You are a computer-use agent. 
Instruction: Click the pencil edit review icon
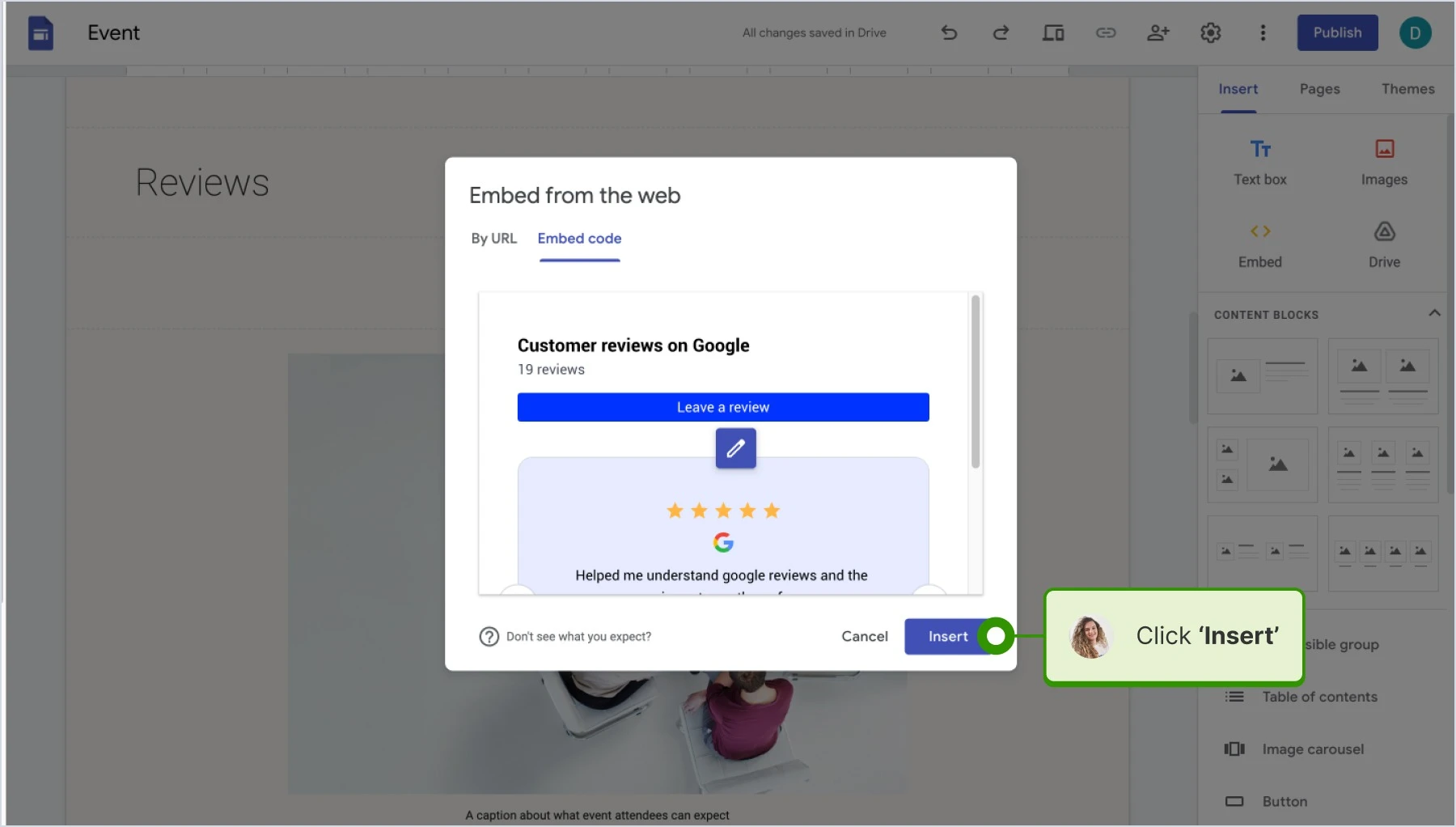[735, 448]
